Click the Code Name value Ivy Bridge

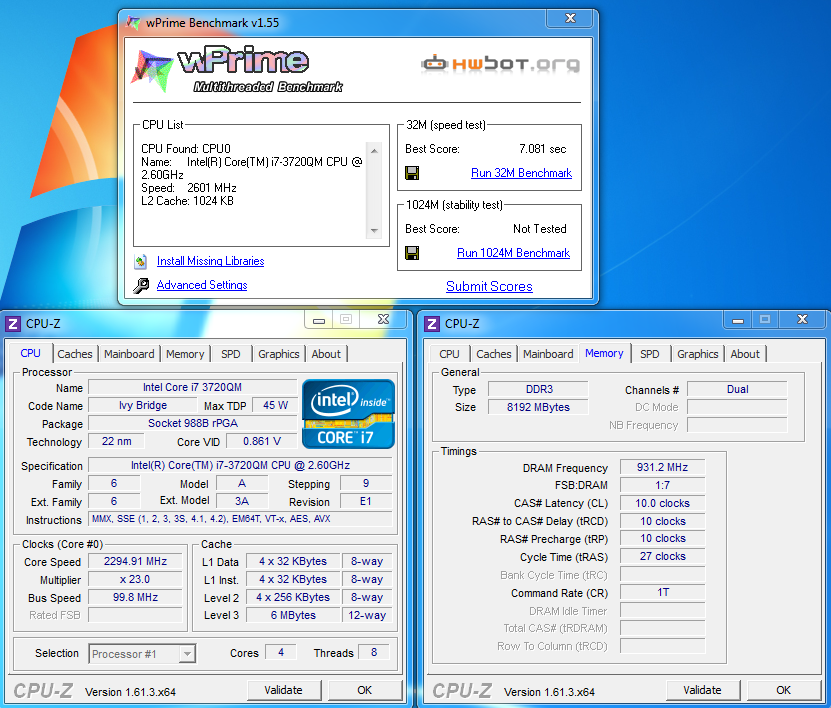[x=143, y=405]
